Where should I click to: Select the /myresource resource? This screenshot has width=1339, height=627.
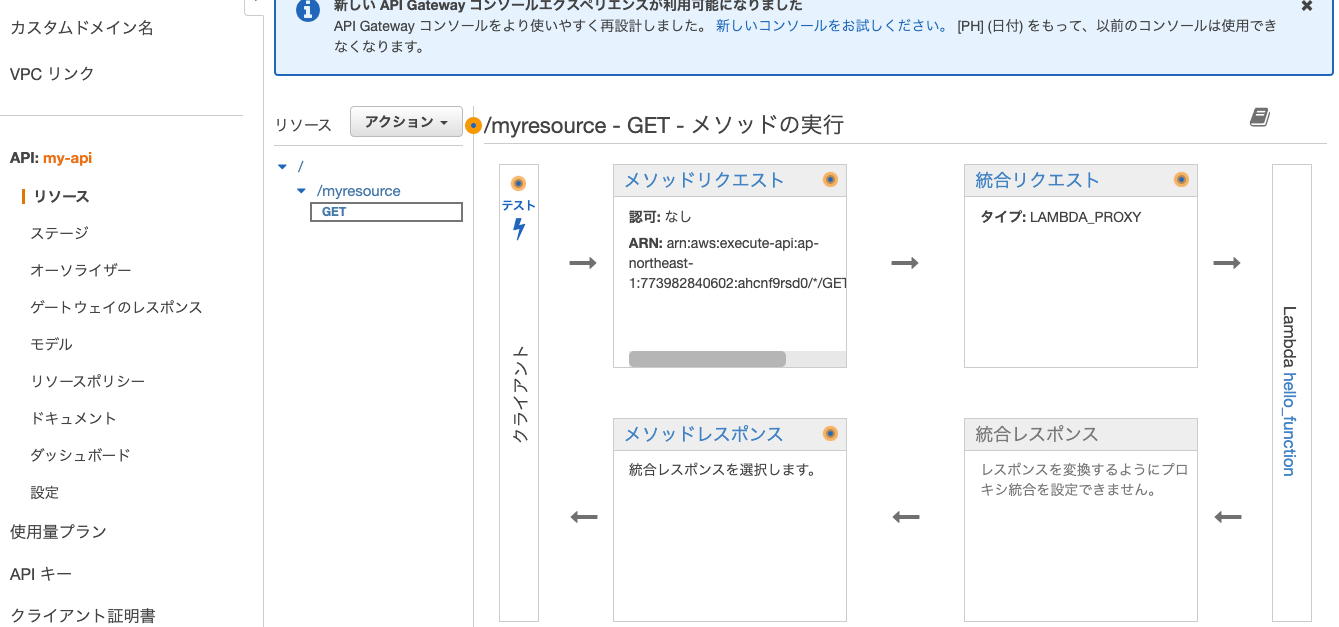pyautogui.click(x=358, y=191)
